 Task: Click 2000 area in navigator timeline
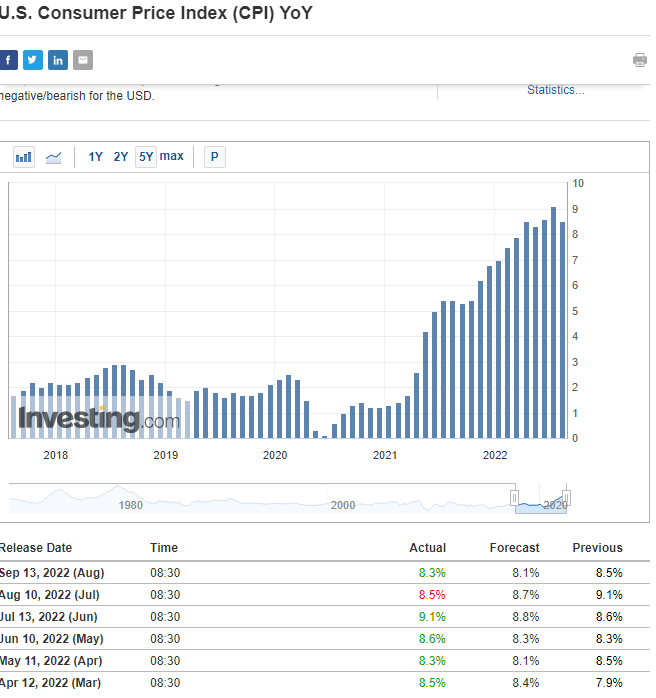(x=343, y=505)
